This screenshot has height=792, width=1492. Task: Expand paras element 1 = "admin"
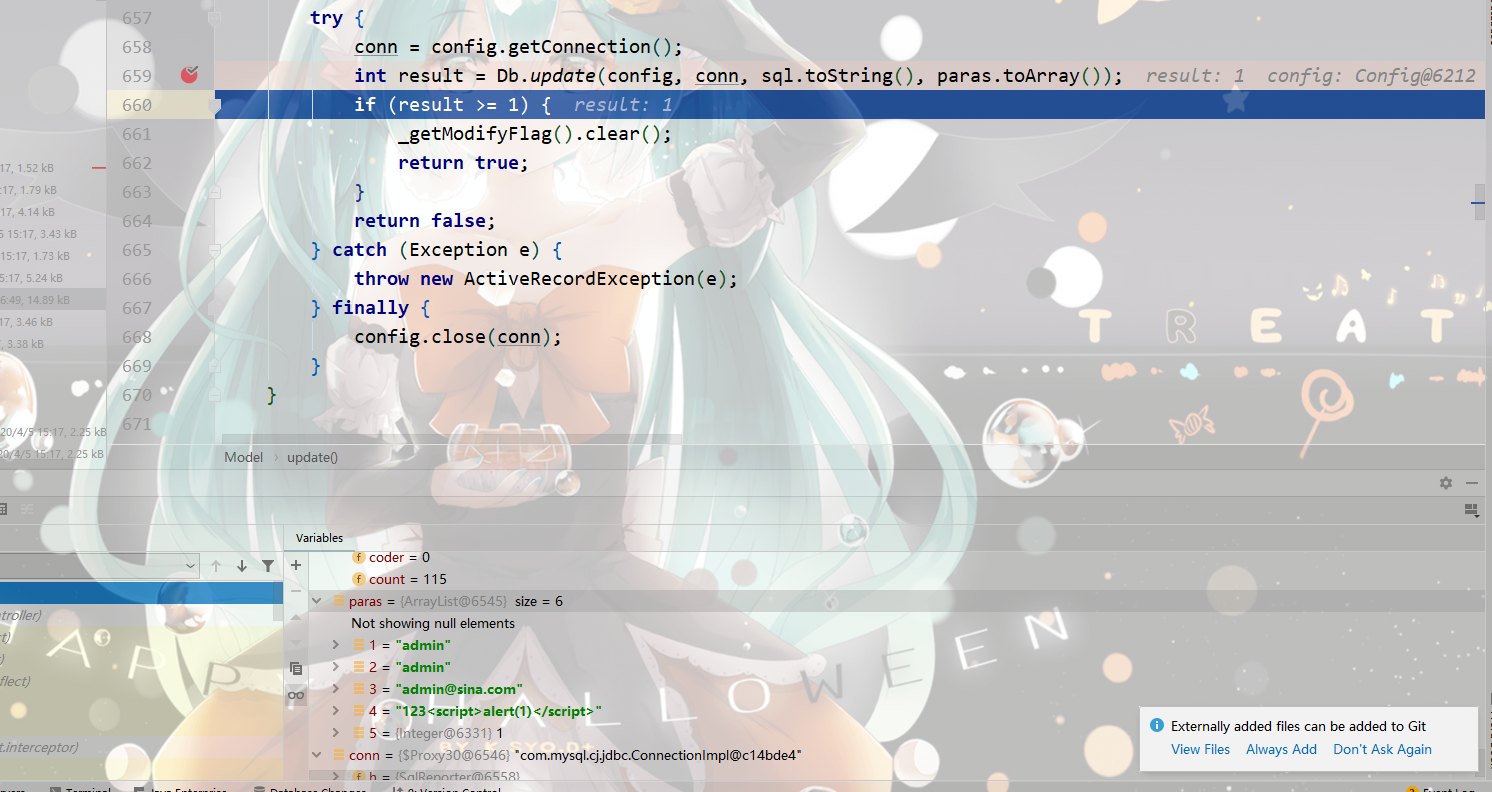pyautogui.click(x=336, y=645)
